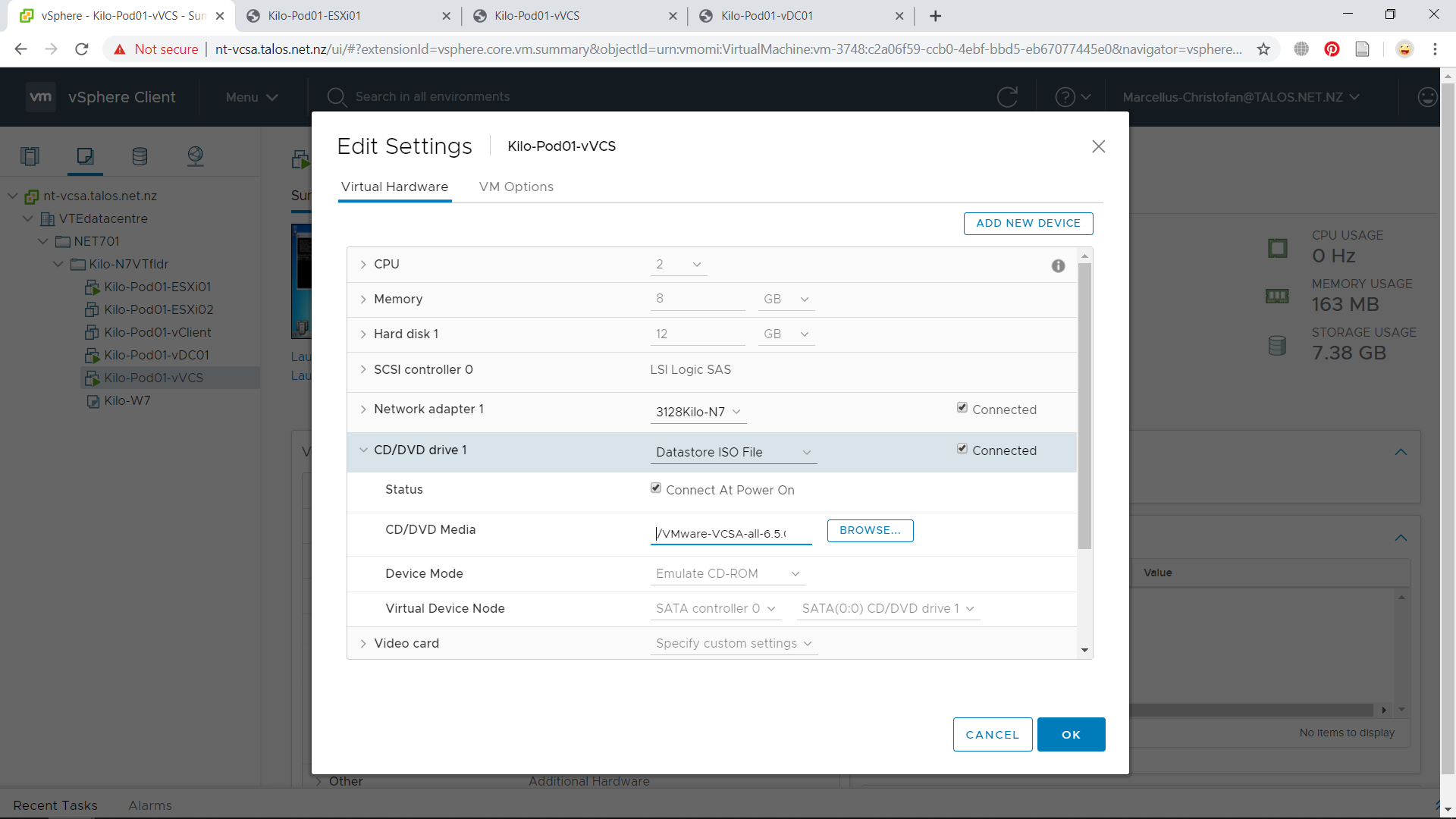Toggle Connect At Power On checkbox

(656, 488)
